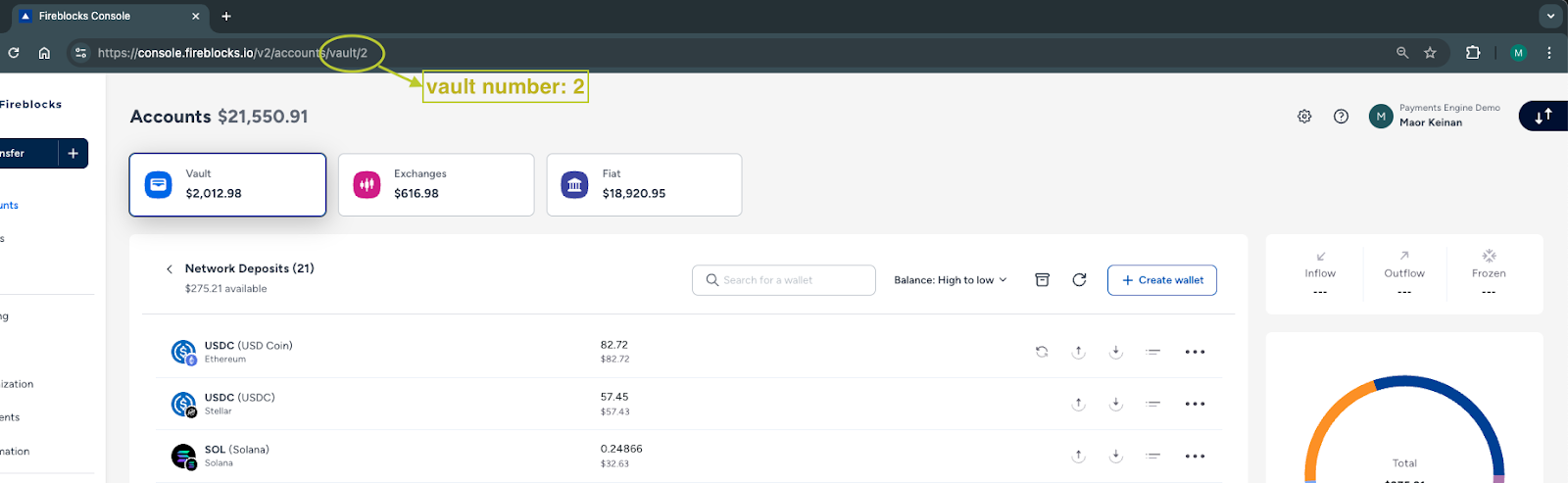Click the plus button next to Transfer
1568x483 pixels.
pyautogui.click(x=73, y=153)
